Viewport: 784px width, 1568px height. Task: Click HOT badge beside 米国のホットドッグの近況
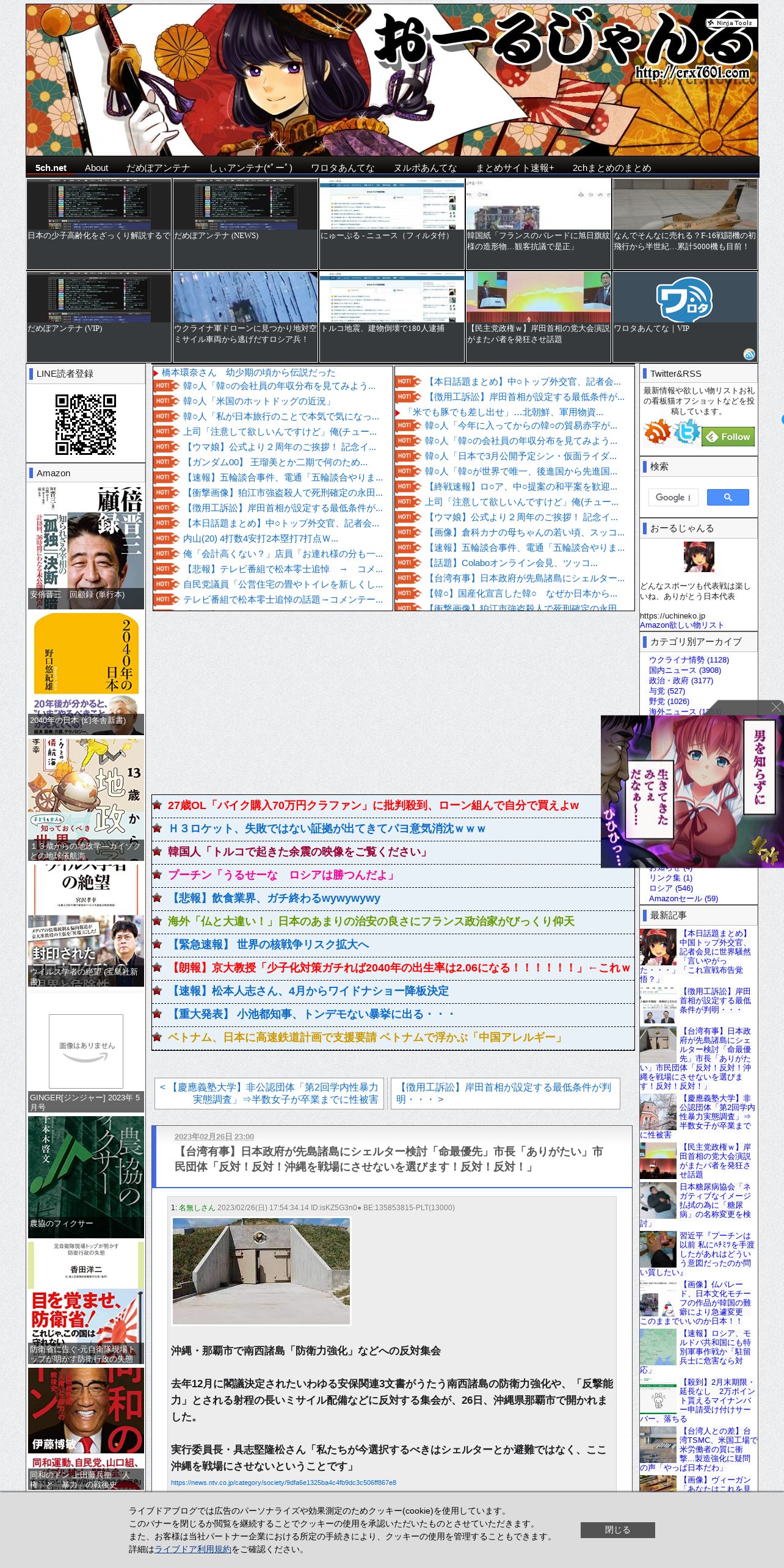click(x=165, y=401)
